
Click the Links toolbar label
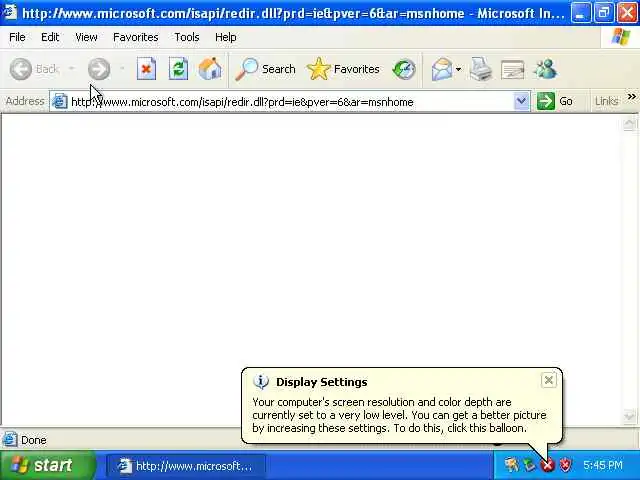click(x=607, y=101)
